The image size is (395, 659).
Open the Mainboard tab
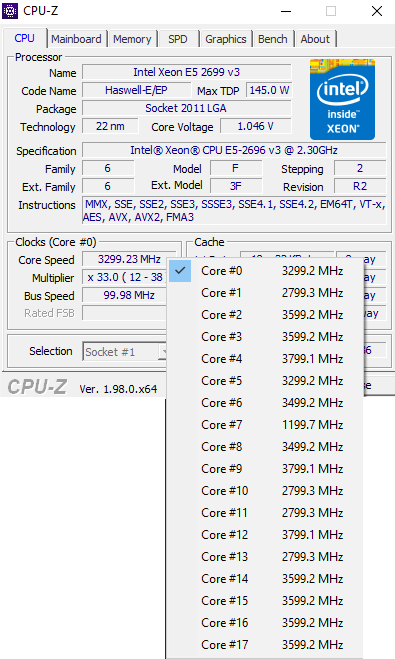pos(76,39)
